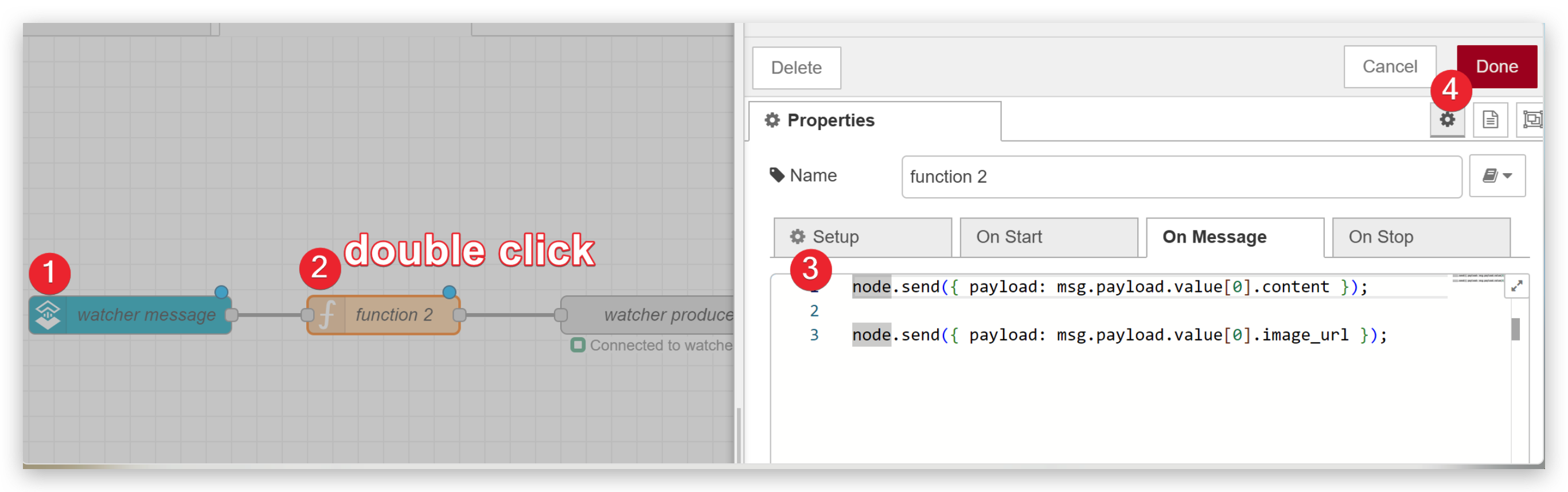Click the code editor vertical scrollbar
The height and width of the screenshot is (492, 1568).
click(x=1516, y=329)
